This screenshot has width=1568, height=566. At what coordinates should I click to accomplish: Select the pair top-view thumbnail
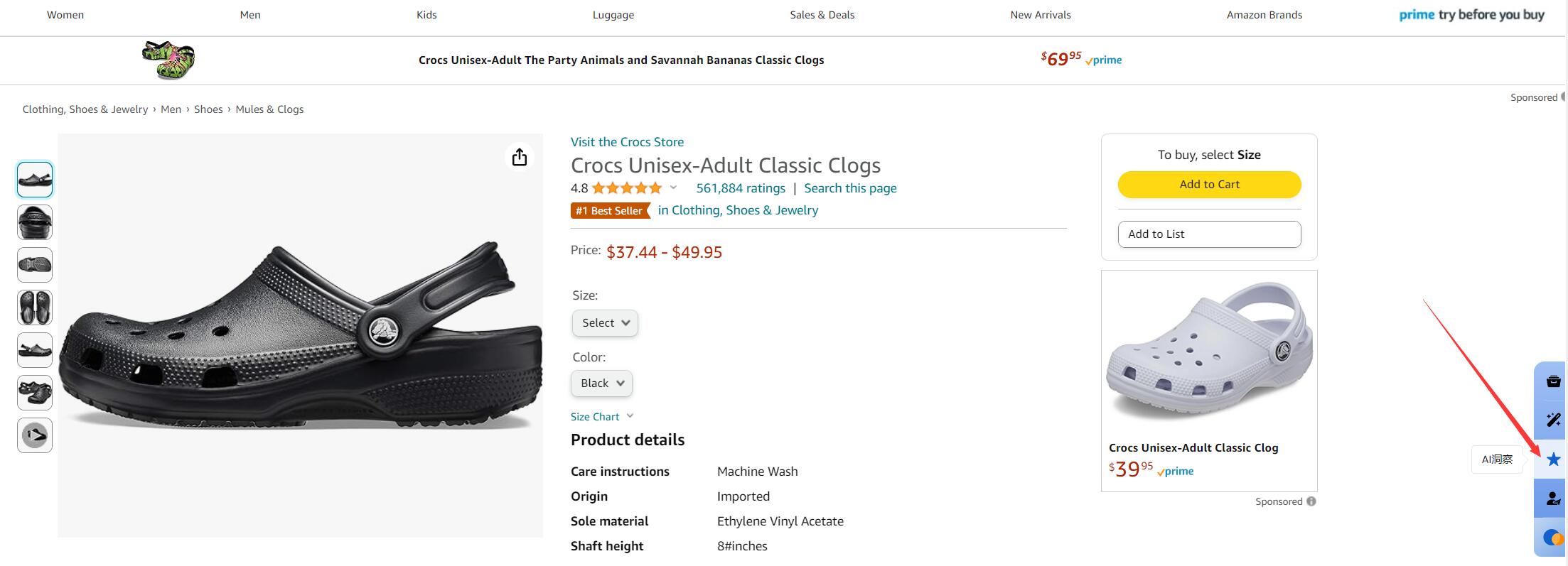35,308
